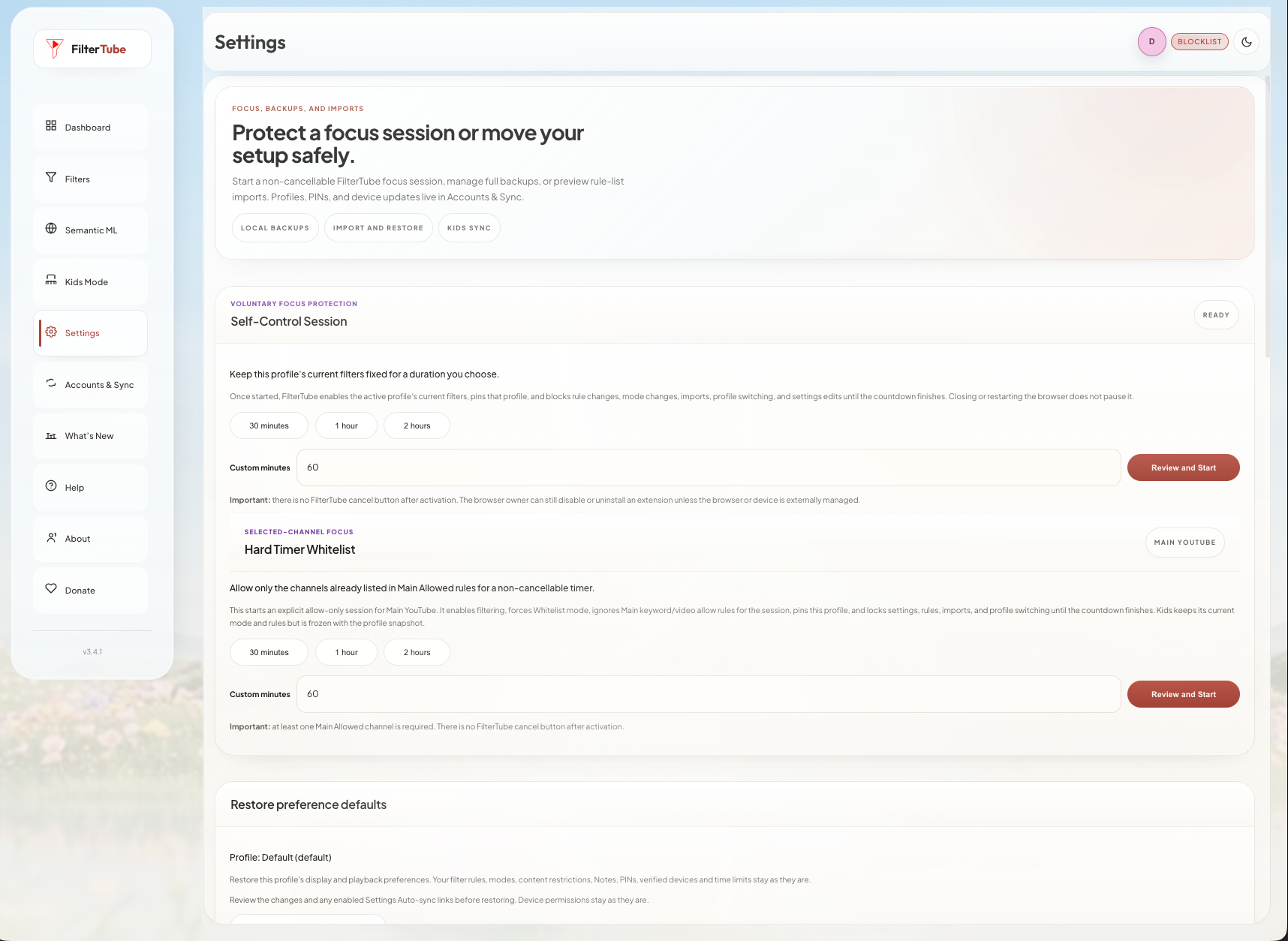
Task: Click the MAIN YOUTUBE badge
Action: click(1184, 543)
